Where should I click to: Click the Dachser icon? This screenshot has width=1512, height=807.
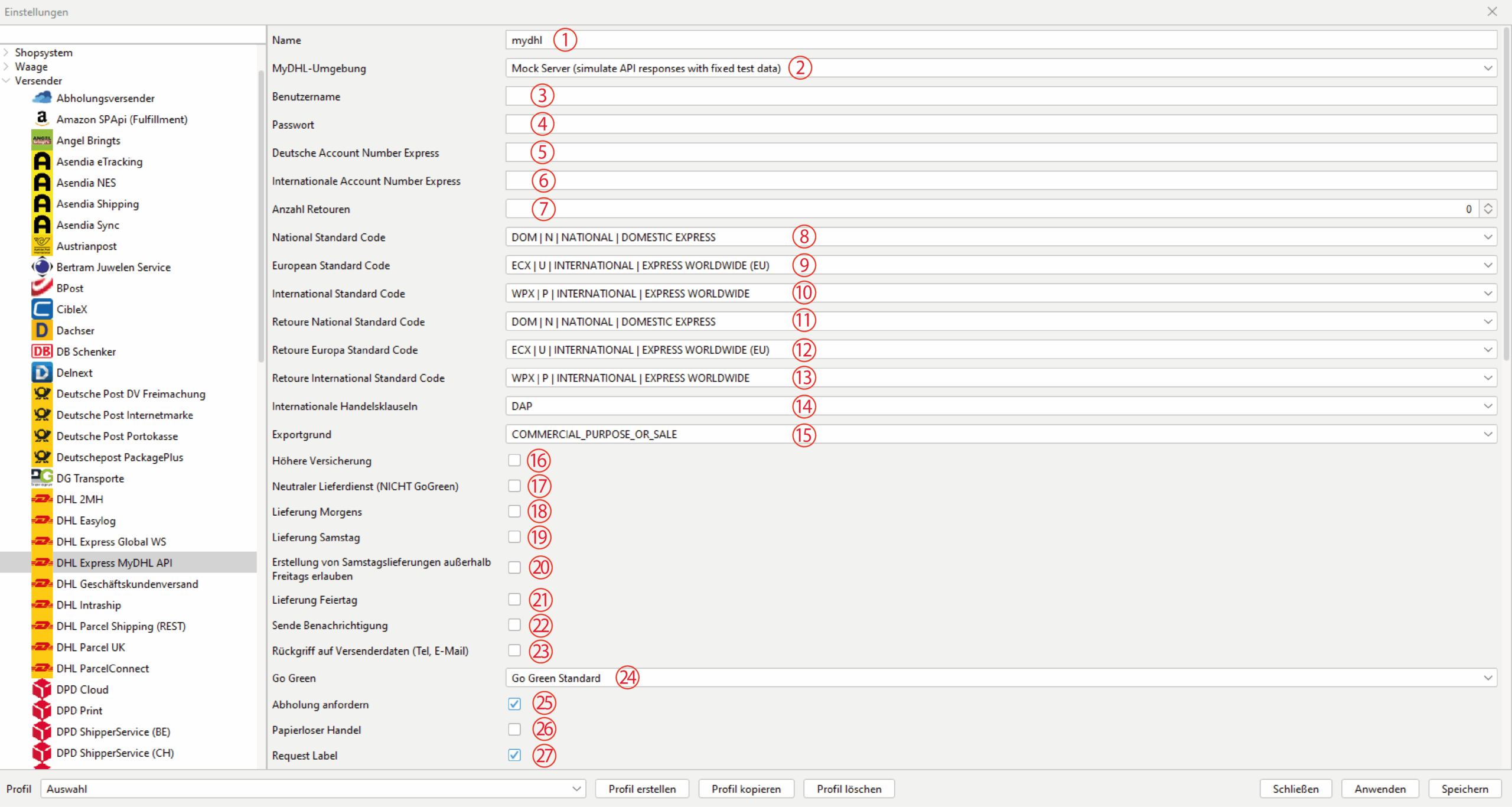[42, 330]
